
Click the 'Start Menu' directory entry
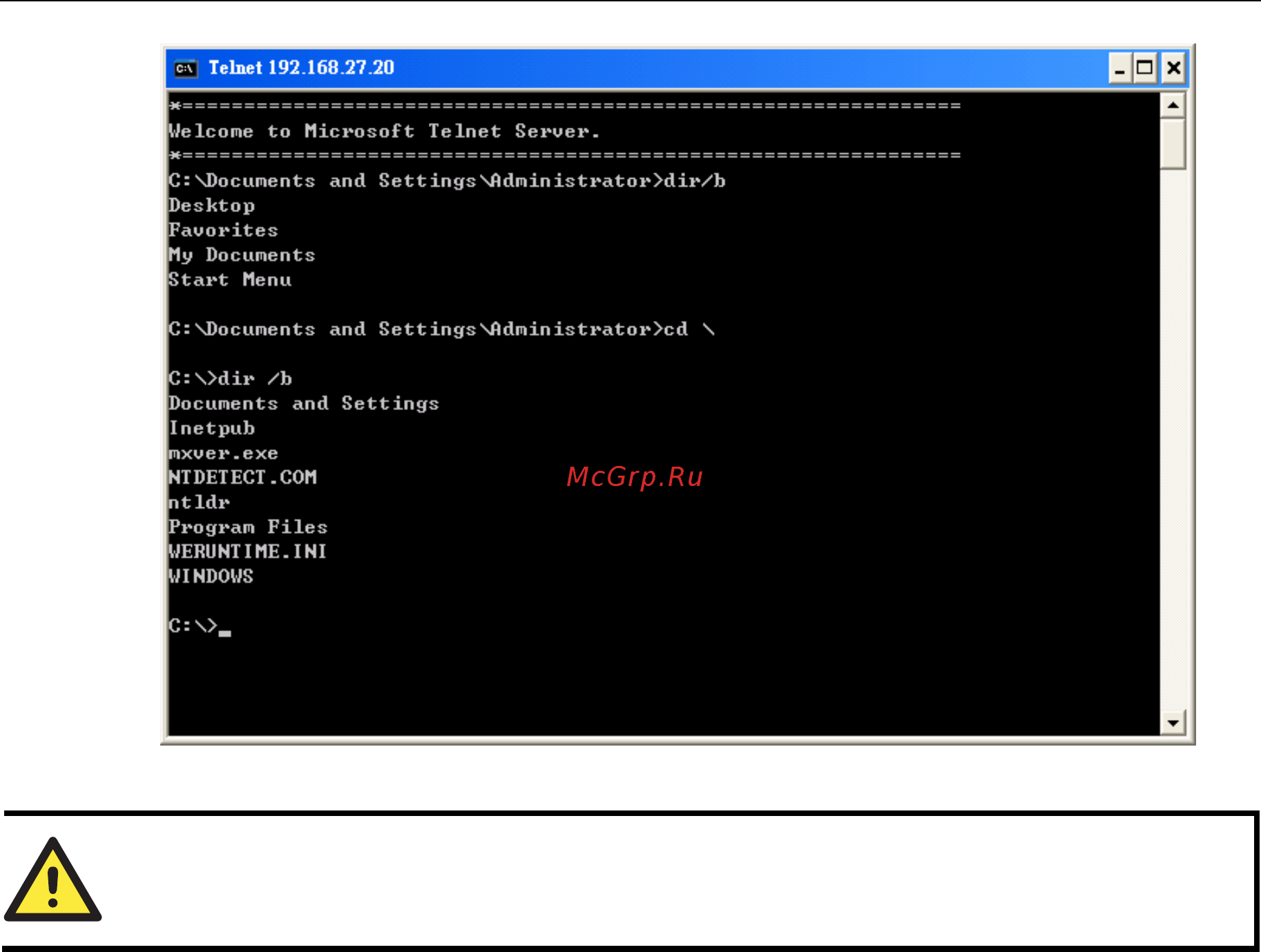230,280
